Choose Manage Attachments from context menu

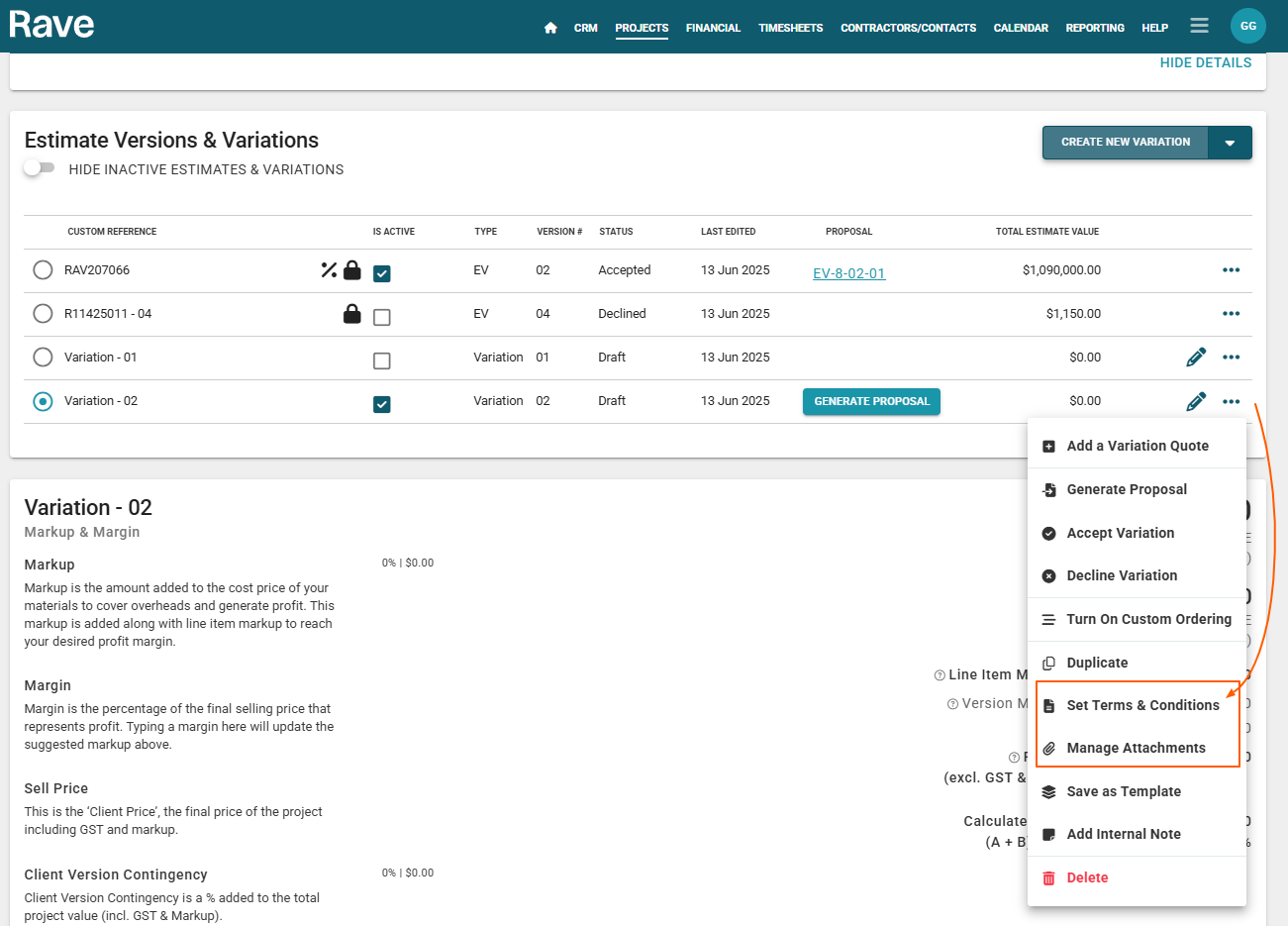click(x=1136, y=748)
